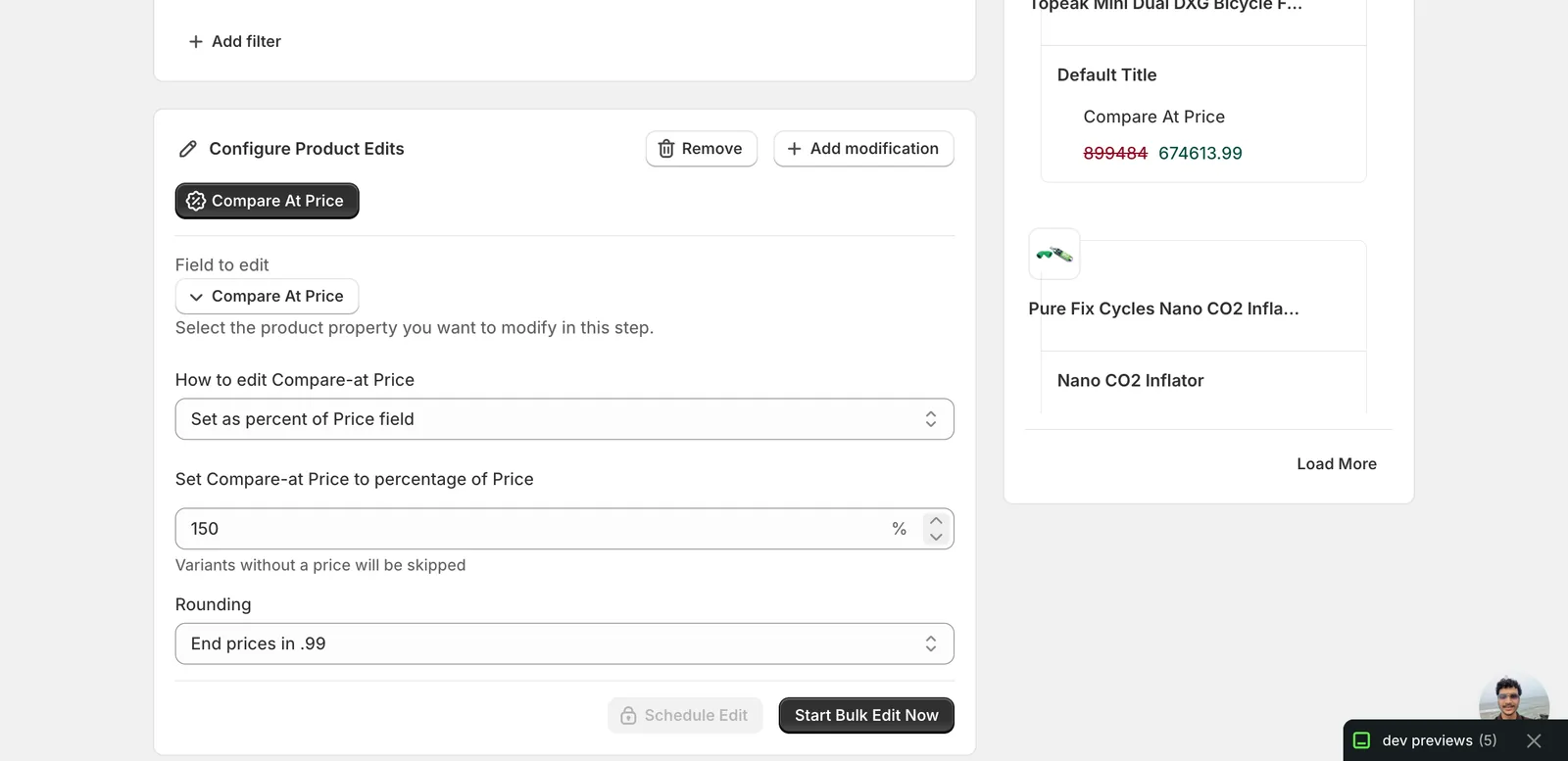Click the Add filter button

click(234, 41)
